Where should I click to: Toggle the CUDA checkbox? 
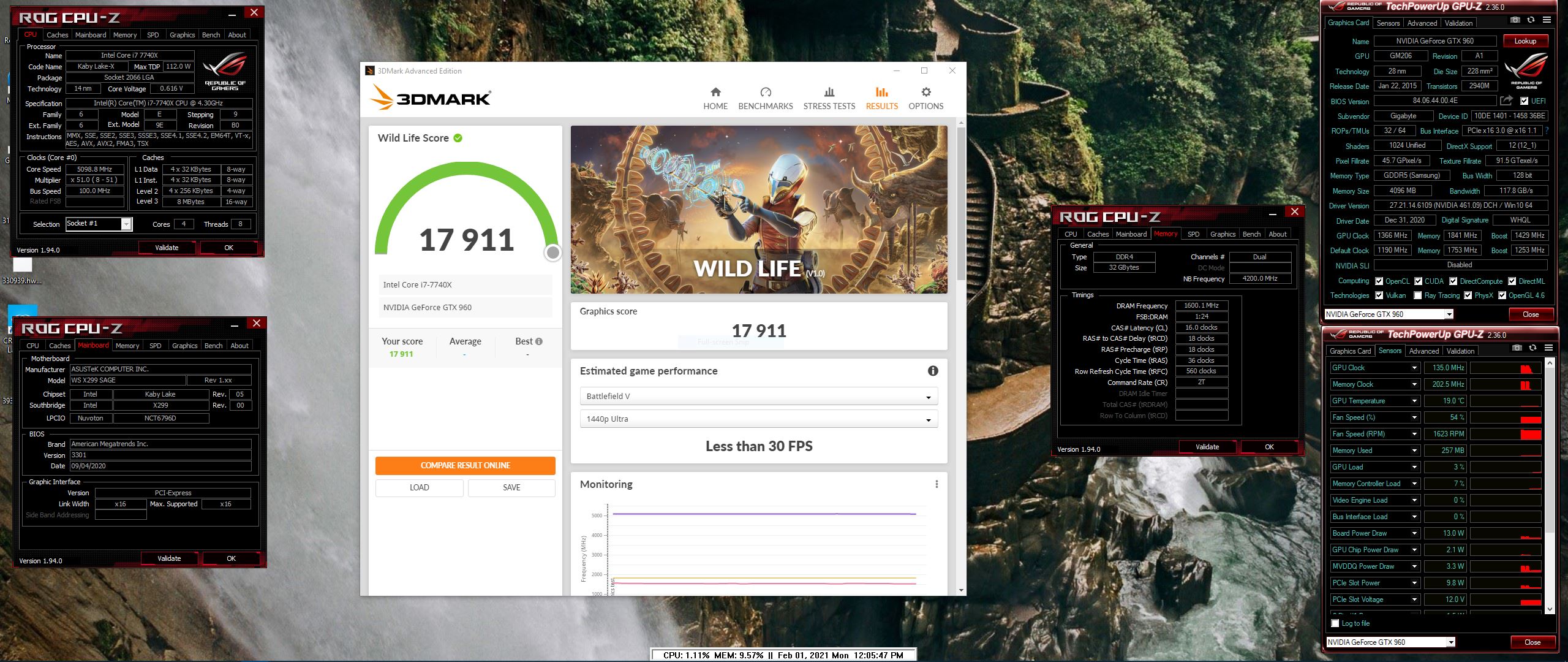(x=1418, y=281)
